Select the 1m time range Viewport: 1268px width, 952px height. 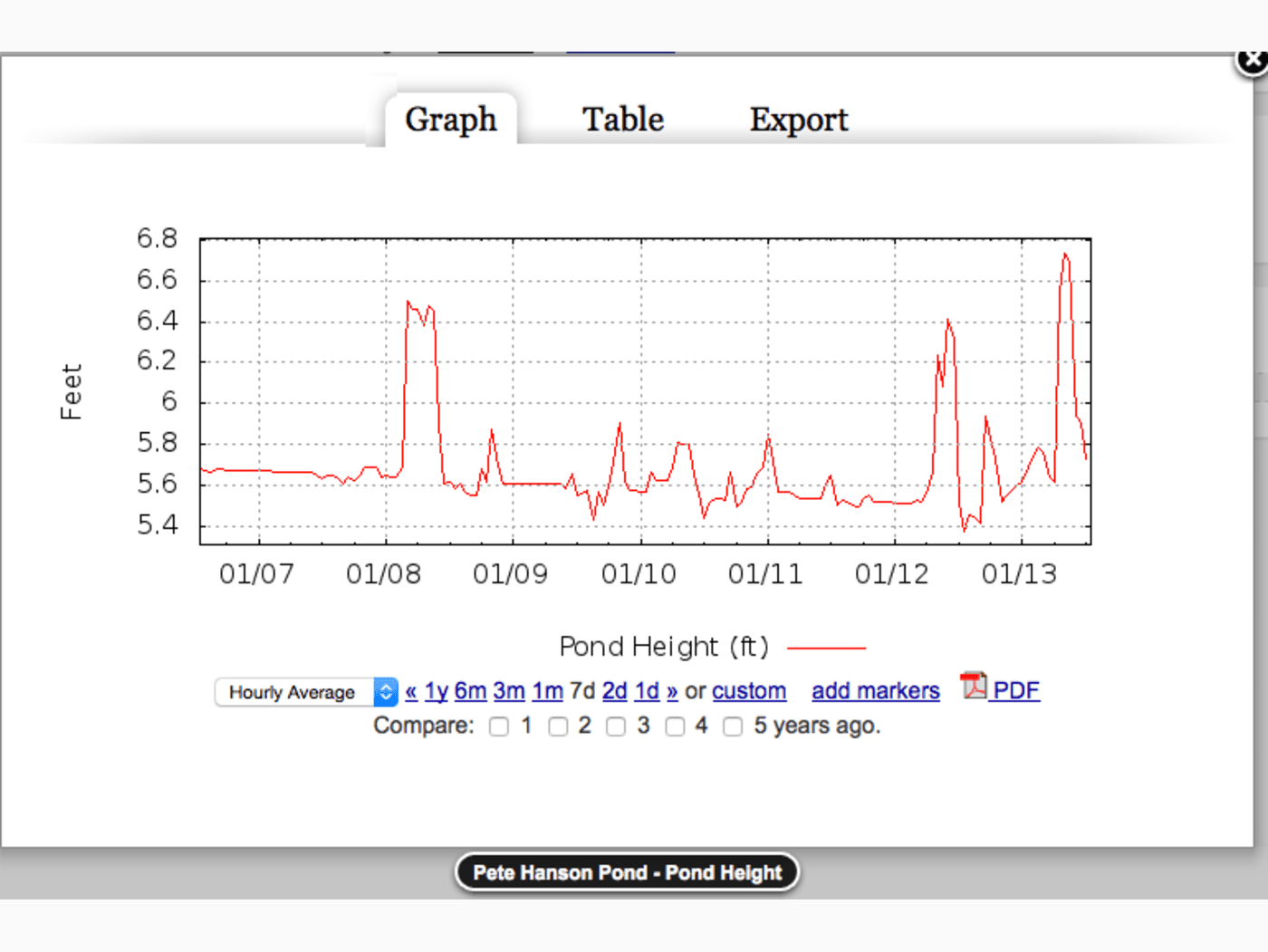(x=548, y=691)
